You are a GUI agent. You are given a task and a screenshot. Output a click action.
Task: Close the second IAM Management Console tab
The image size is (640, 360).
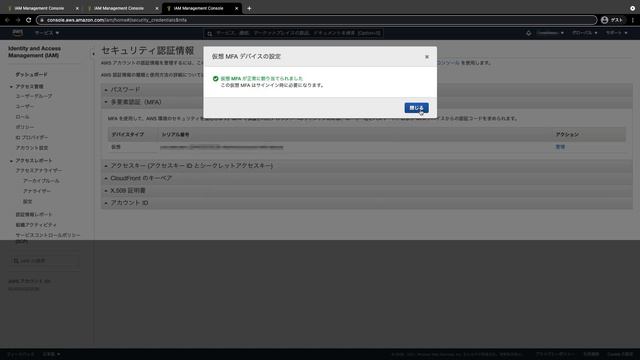pos(157,8)
